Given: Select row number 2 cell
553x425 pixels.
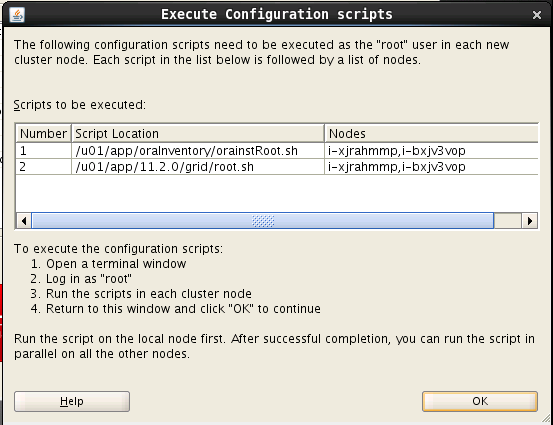Looking at the screenshot, I should coord(43,167).
